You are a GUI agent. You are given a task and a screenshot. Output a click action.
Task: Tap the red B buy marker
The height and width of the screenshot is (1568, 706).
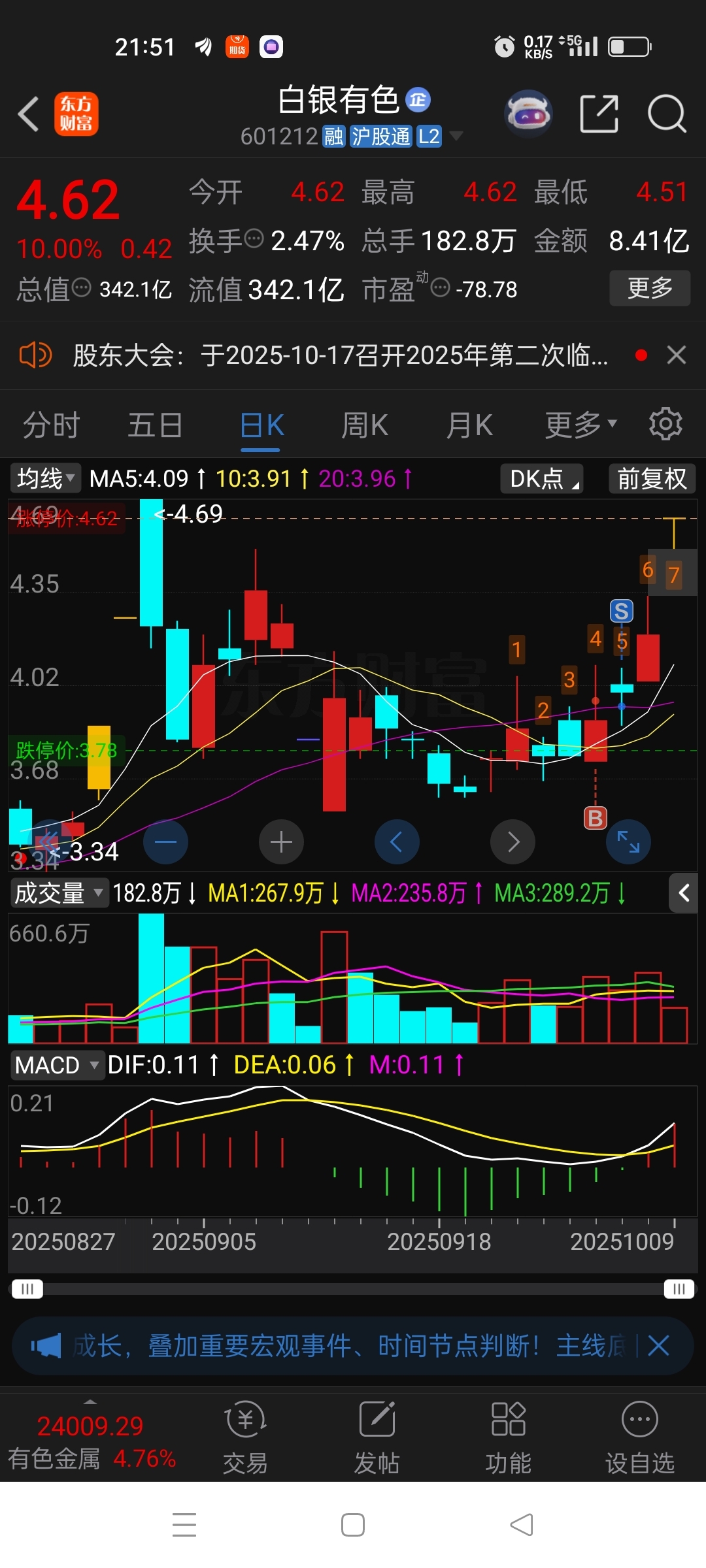point(596,818)
